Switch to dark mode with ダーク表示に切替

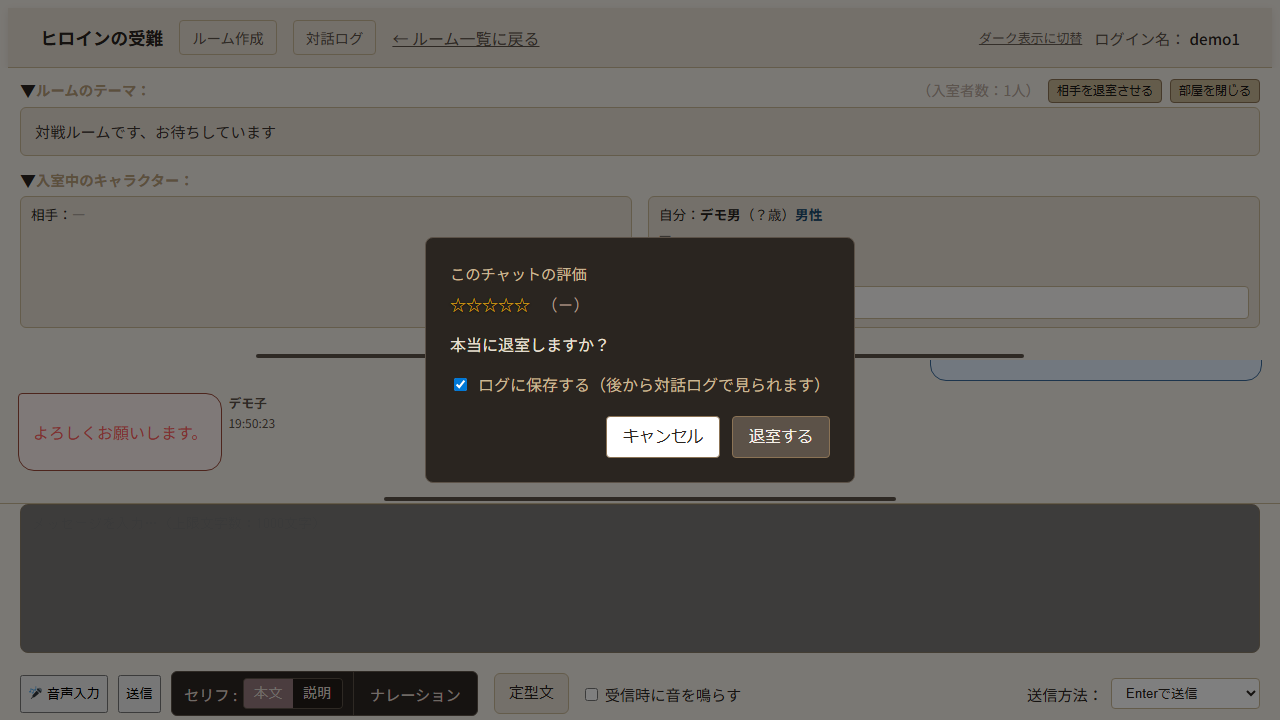coord(1030,38)
